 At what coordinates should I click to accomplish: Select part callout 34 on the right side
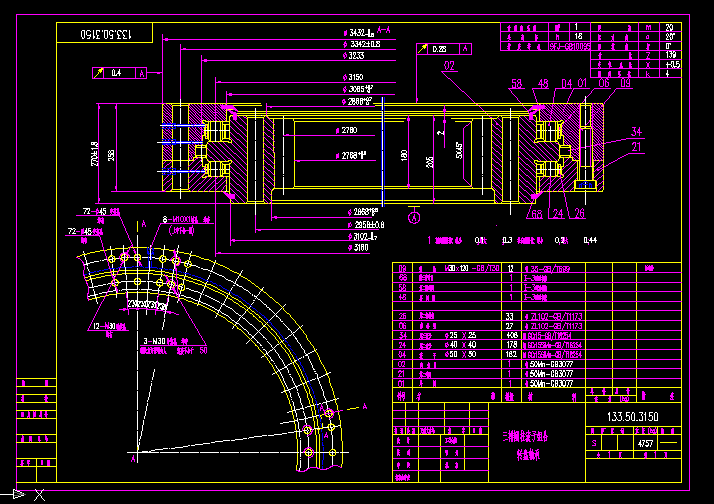(x=636, y=131)
